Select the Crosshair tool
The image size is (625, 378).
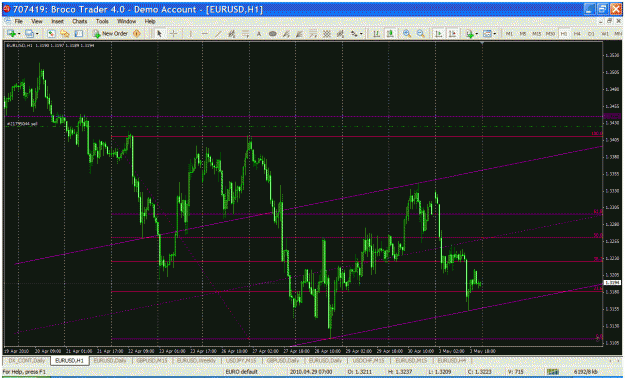coord(173,34)
